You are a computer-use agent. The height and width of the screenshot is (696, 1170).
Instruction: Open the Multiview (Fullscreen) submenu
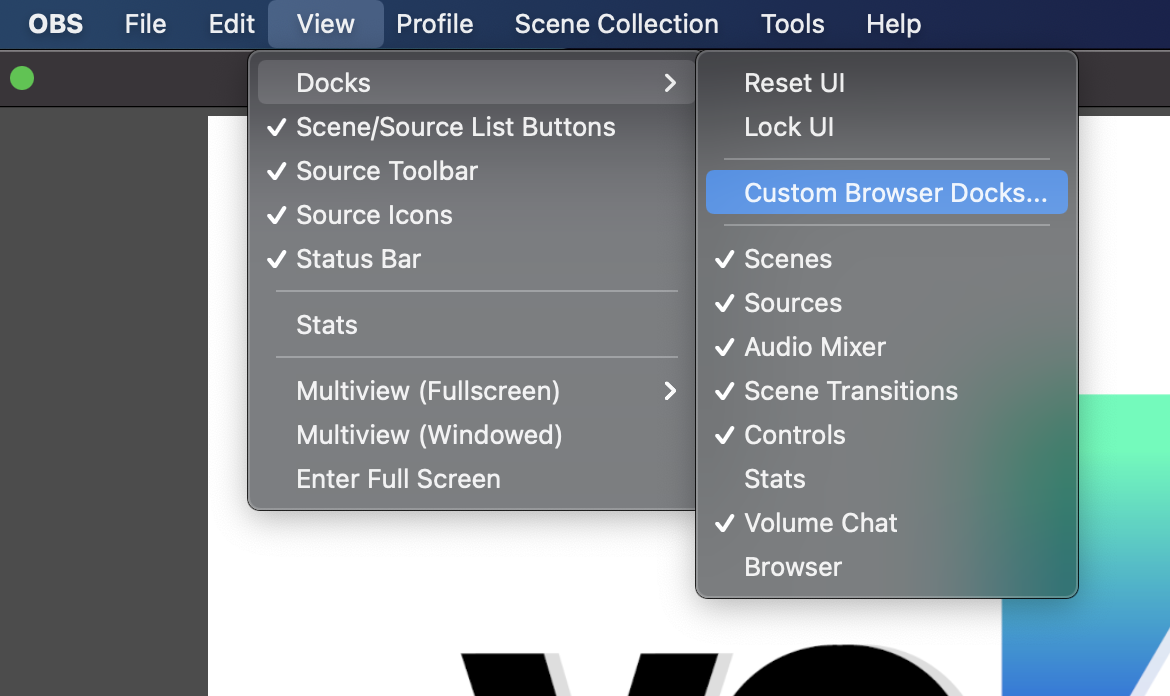(x=427, y=391)
